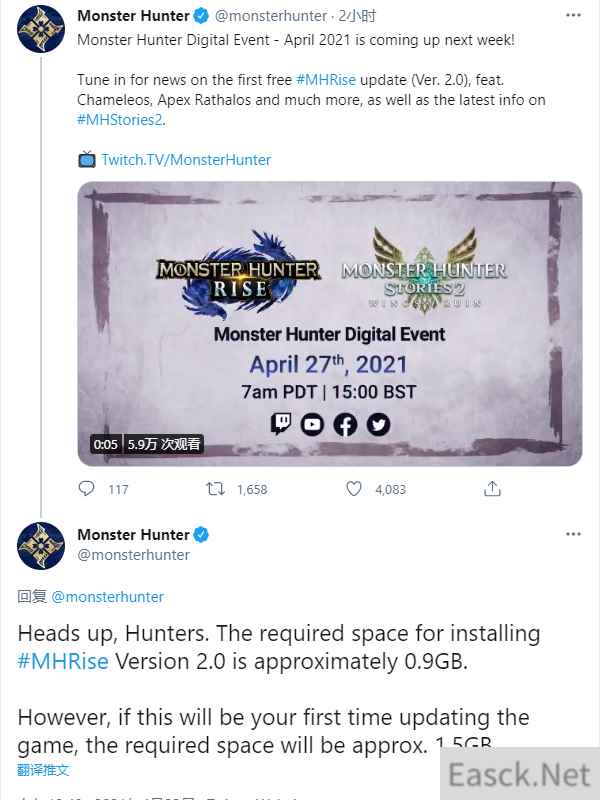Image resolution: width=600 pixels, height=800 pixels.
Task: Open the #MHStories2 hashtag link
Action: 120,120
